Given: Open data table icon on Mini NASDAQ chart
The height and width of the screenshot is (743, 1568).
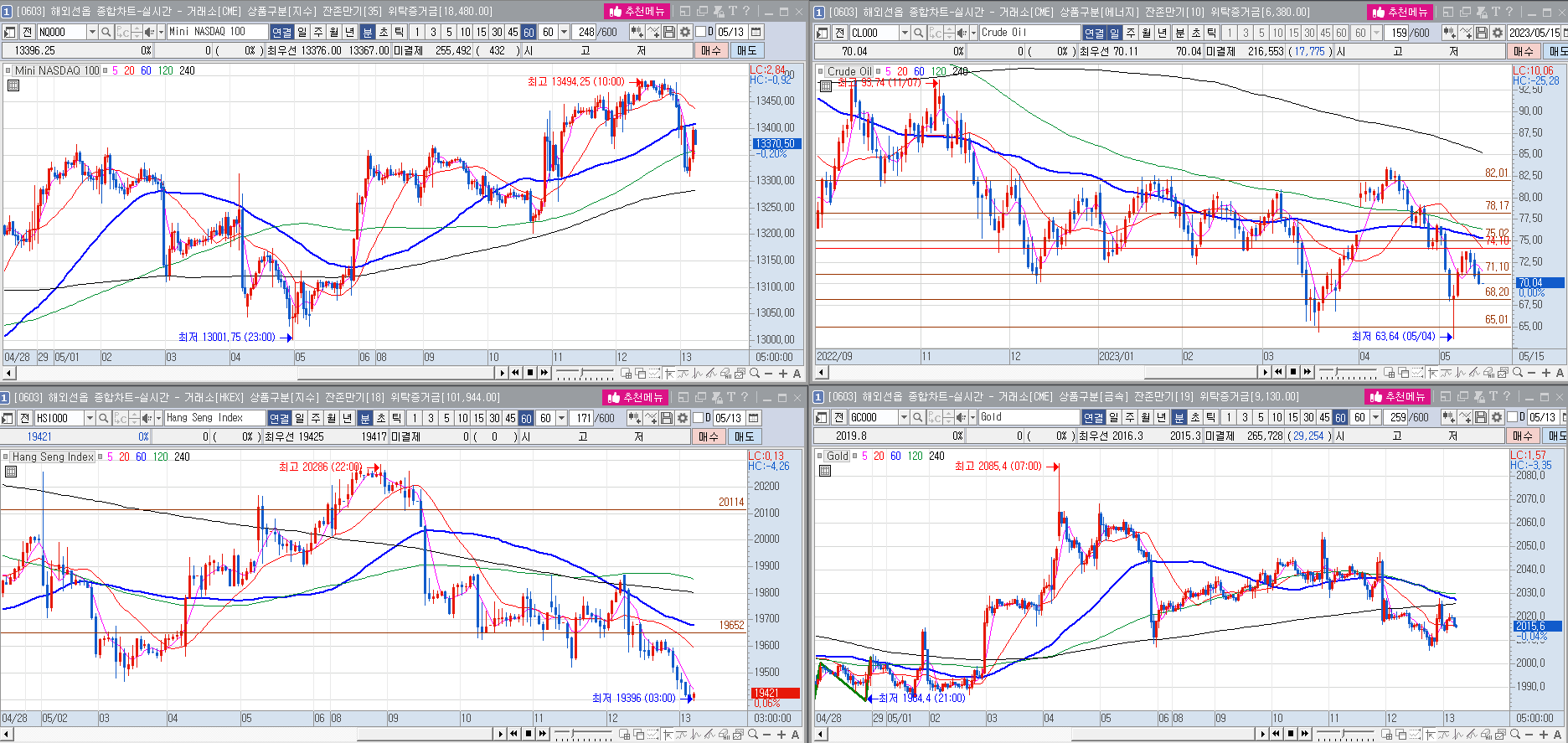Looking at the screenshot, I should click(x=13, y=85).
